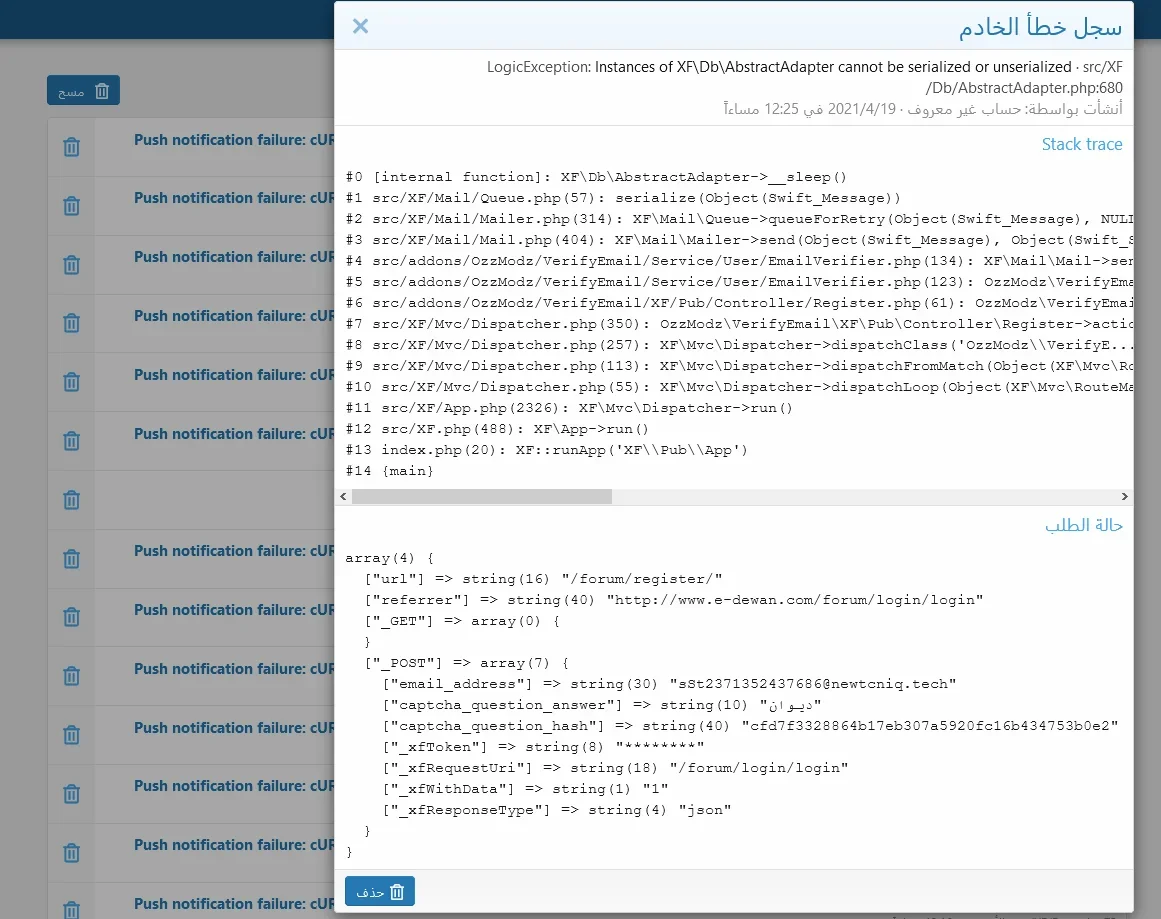Click stack line '#2 src/XF/Mail/Mailer.php(314)'
Screen dimensions: 1161x919
coord(739,219)
